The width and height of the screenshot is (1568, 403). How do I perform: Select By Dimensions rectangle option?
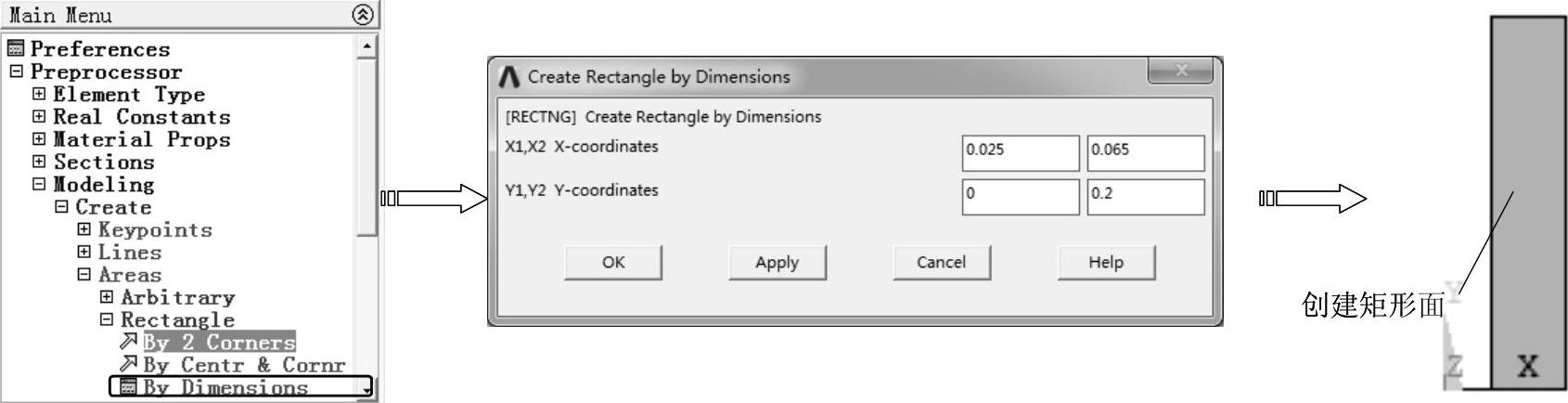[x=225, y=387]
